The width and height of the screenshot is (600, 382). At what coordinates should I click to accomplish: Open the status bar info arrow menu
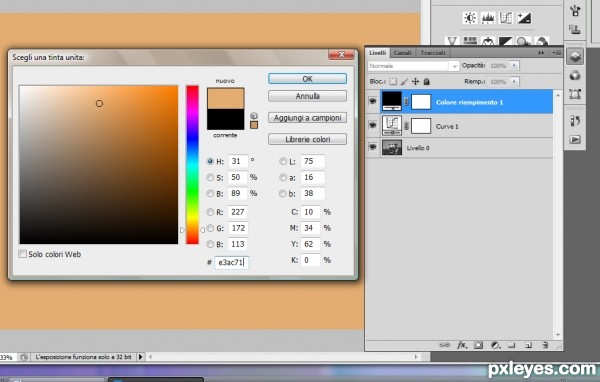[140, 357]
